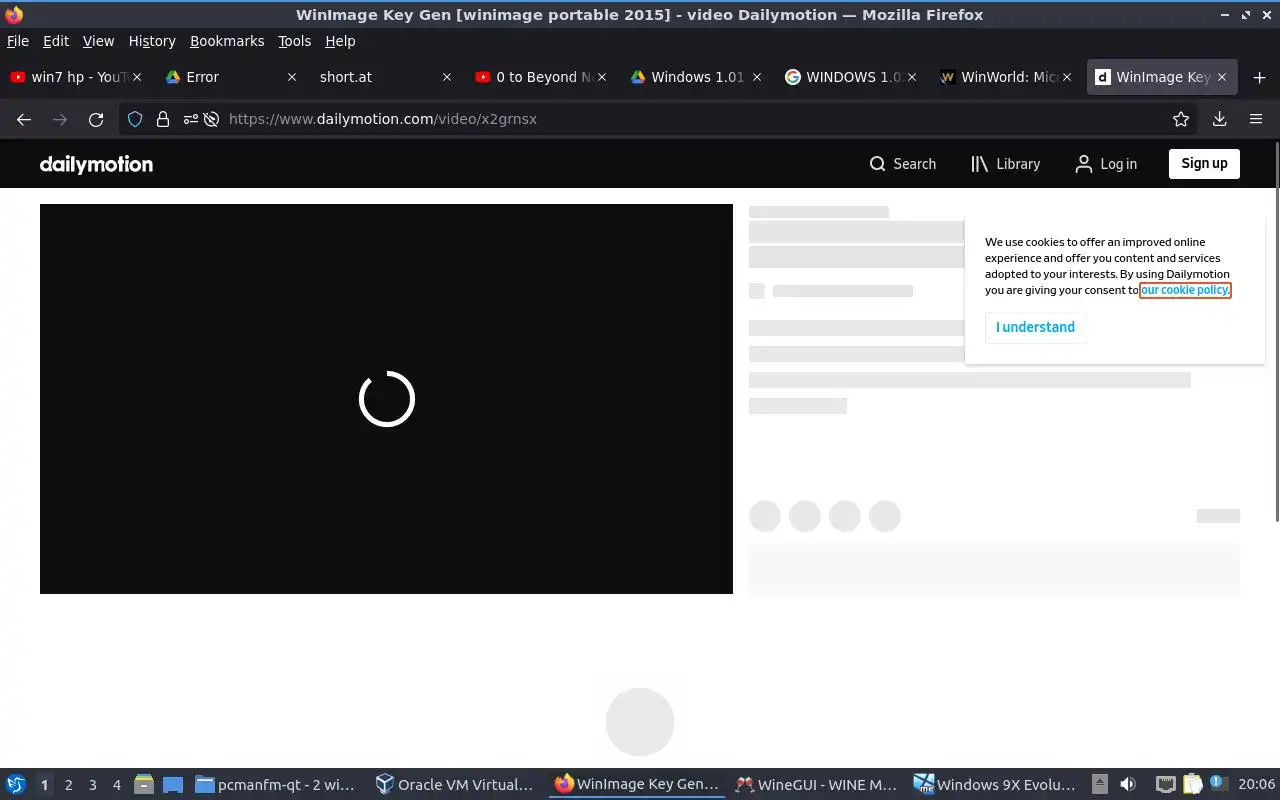The image size is (1280, 800).
Task: Close the 'win7 hp' tab
Action: [x=137, y=77]
